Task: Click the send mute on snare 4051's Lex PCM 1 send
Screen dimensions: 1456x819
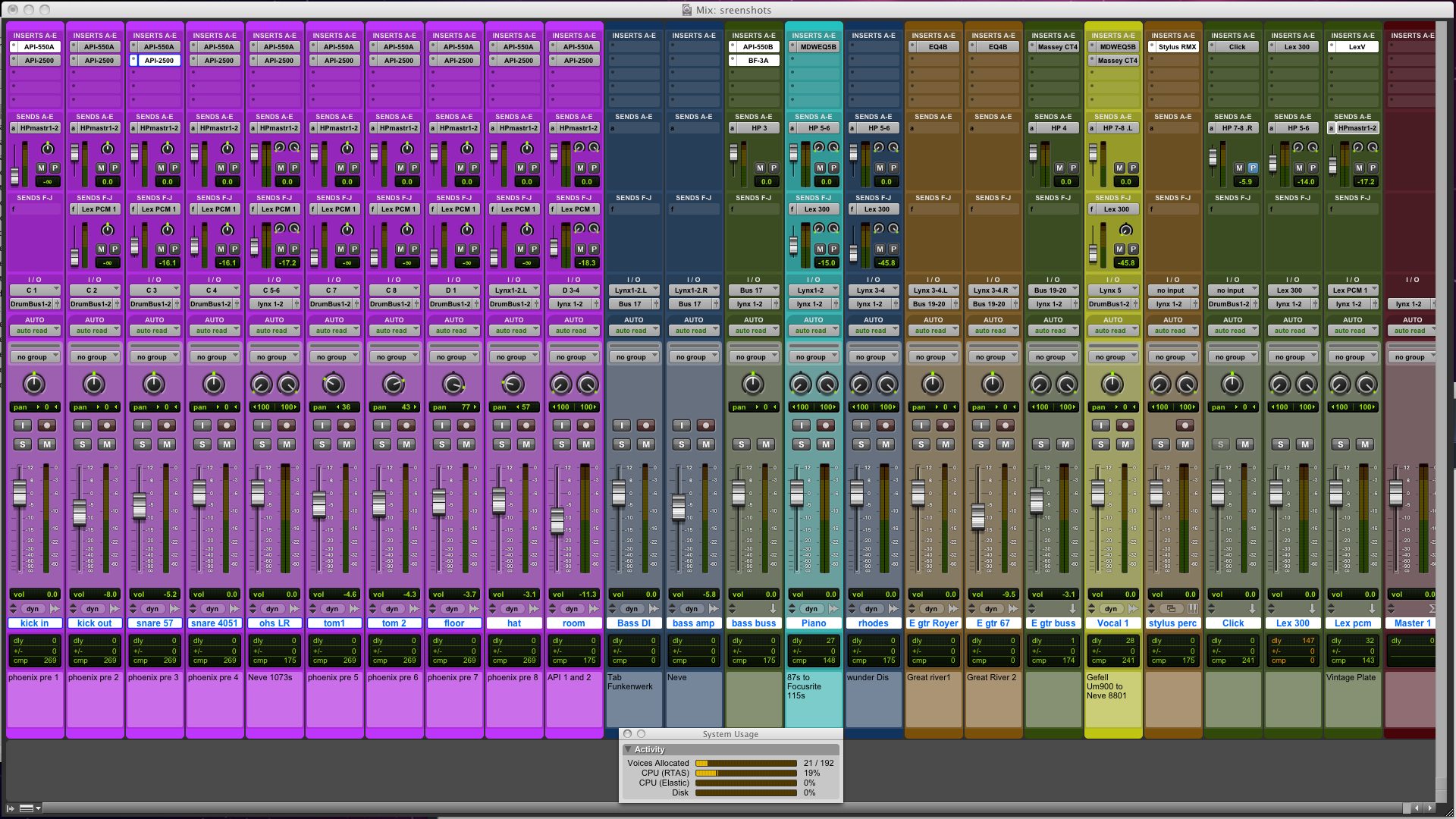Action: [220, 249]
